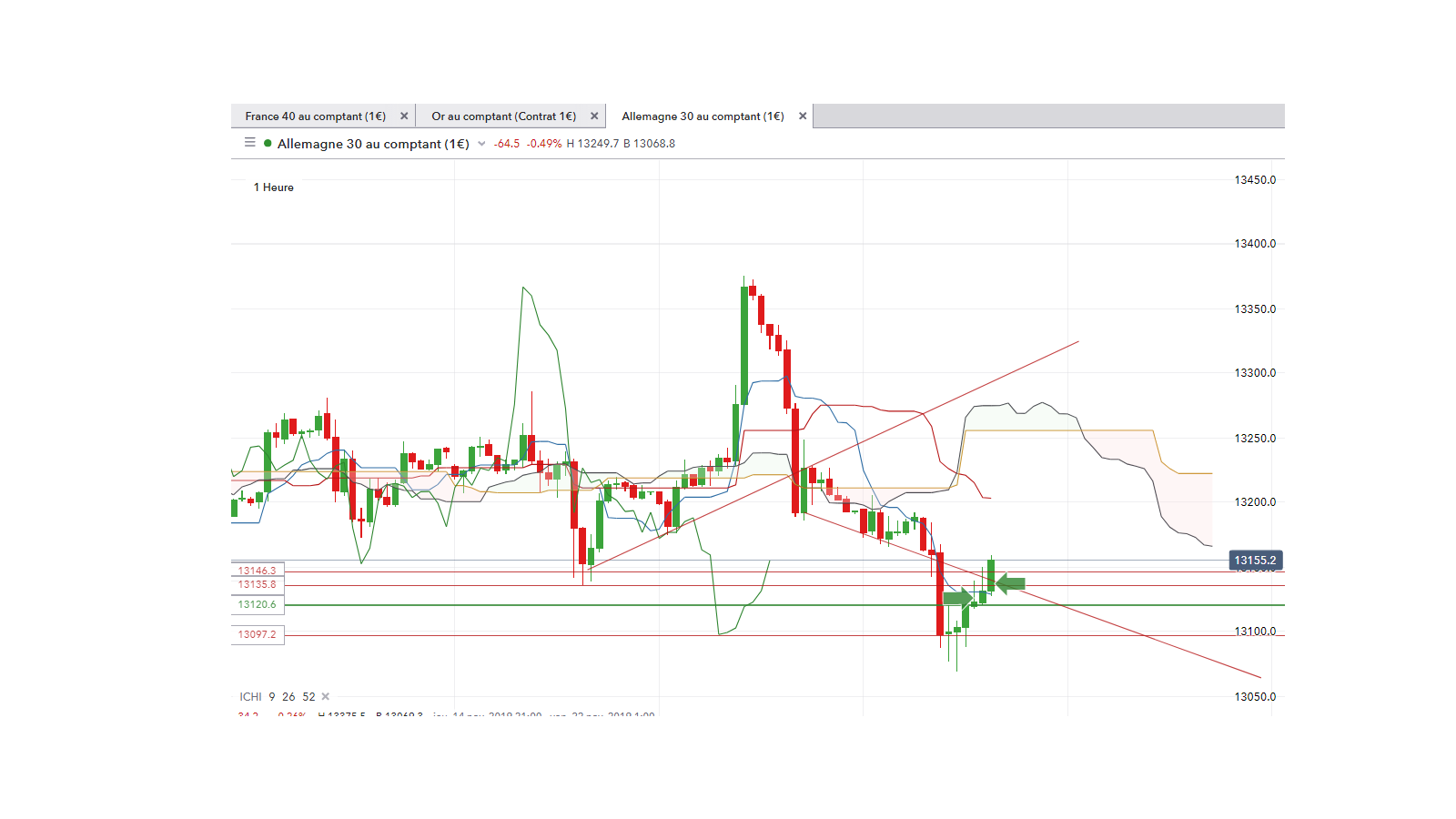Image resolution: width=1456 pixels, height=819 pixels.
Task: Select the 13146.3 price level label
Action: pyautogui.click(x=258, y=571)
